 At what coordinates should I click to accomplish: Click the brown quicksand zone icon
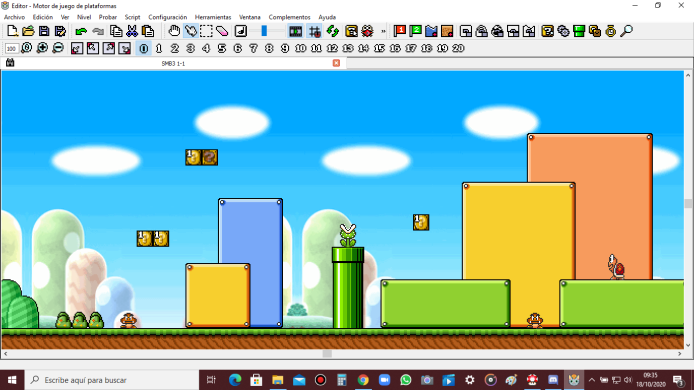coord(447,31)
